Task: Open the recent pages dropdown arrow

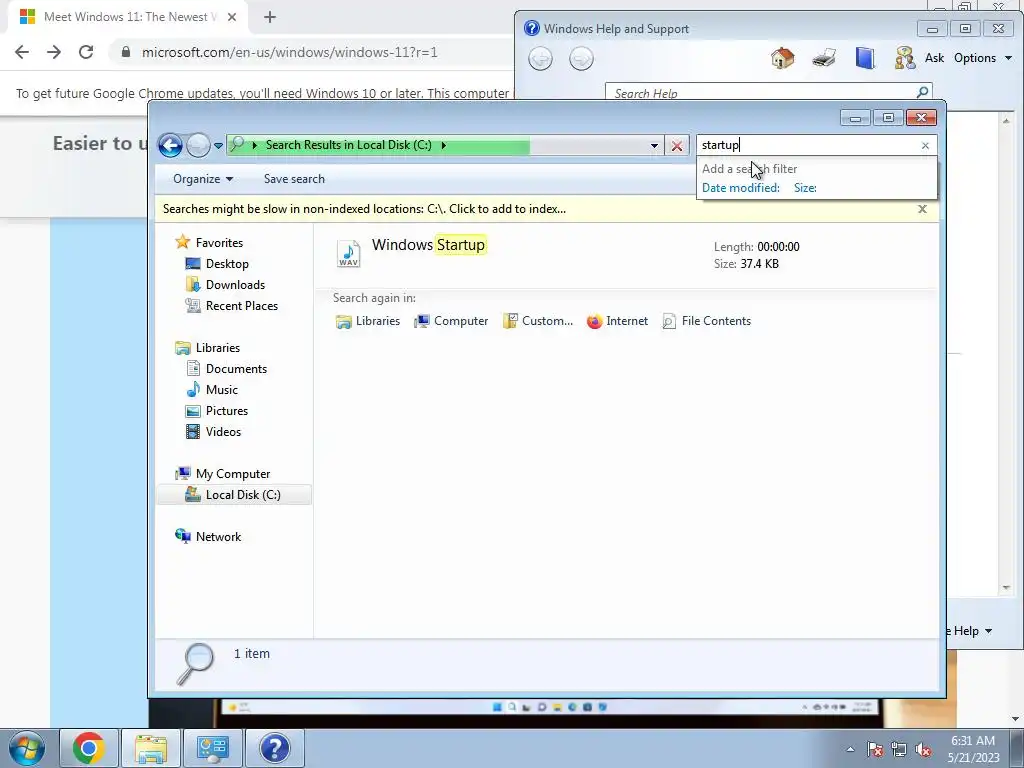Action: (218, 146)
